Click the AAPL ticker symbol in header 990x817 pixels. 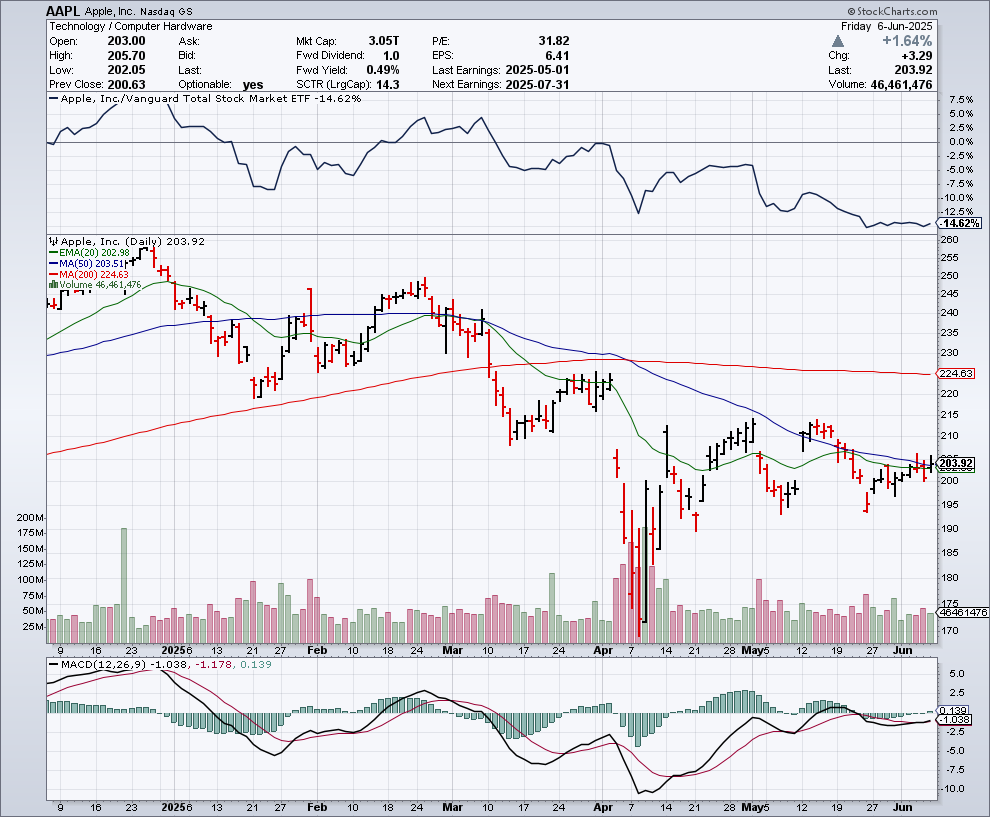pos(63,9)
